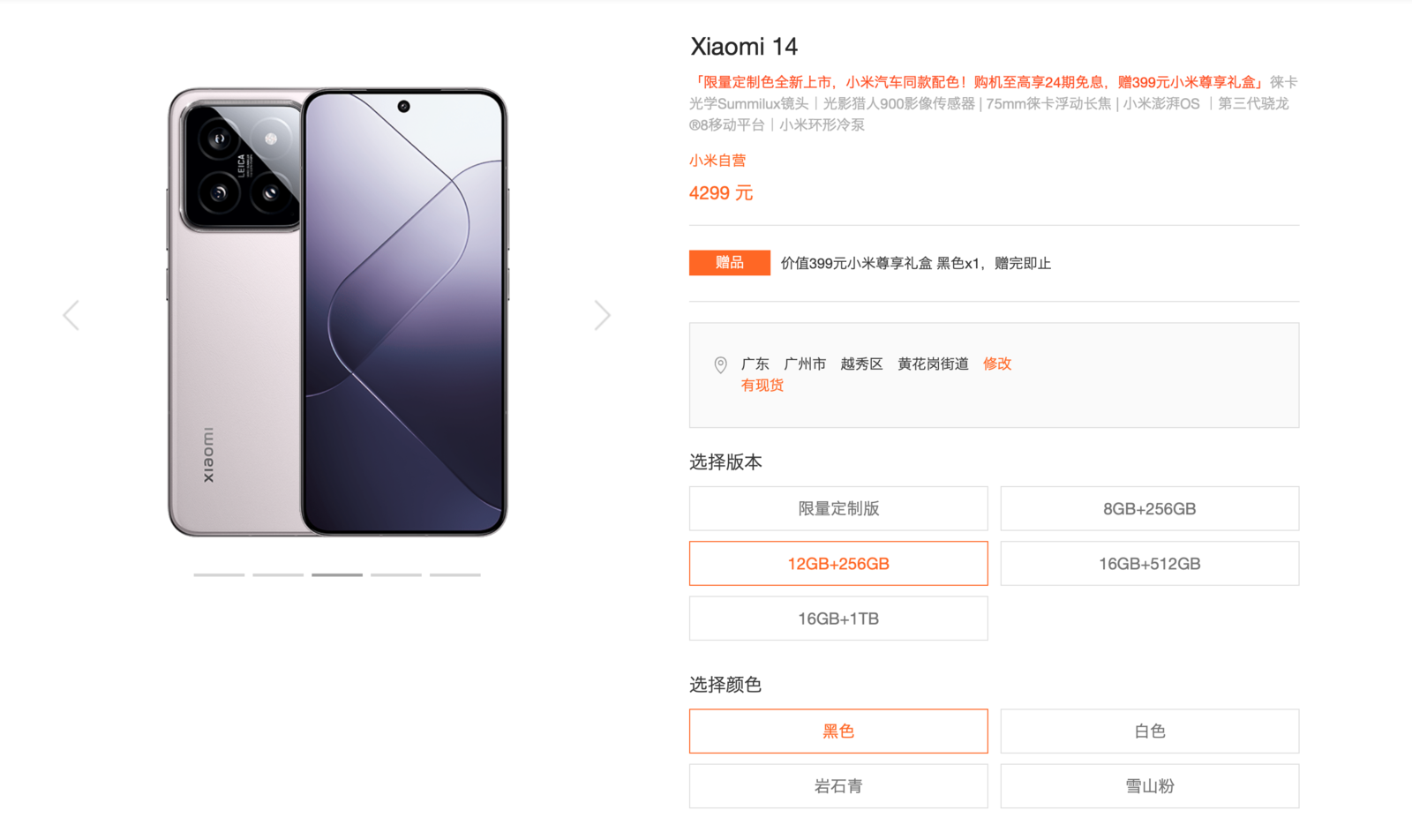The height and width of the screenshot is (840, 1412).
Task: Select 黑色 color option
Action: click(x=838, y=731)
